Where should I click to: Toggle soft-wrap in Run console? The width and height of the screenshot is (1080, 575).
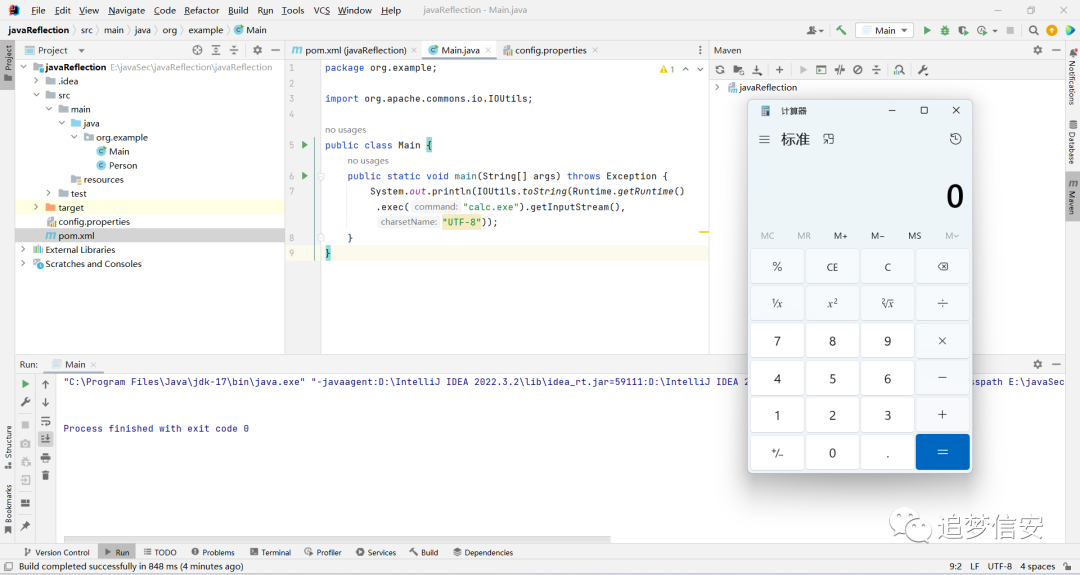click(x=45, y=421)
